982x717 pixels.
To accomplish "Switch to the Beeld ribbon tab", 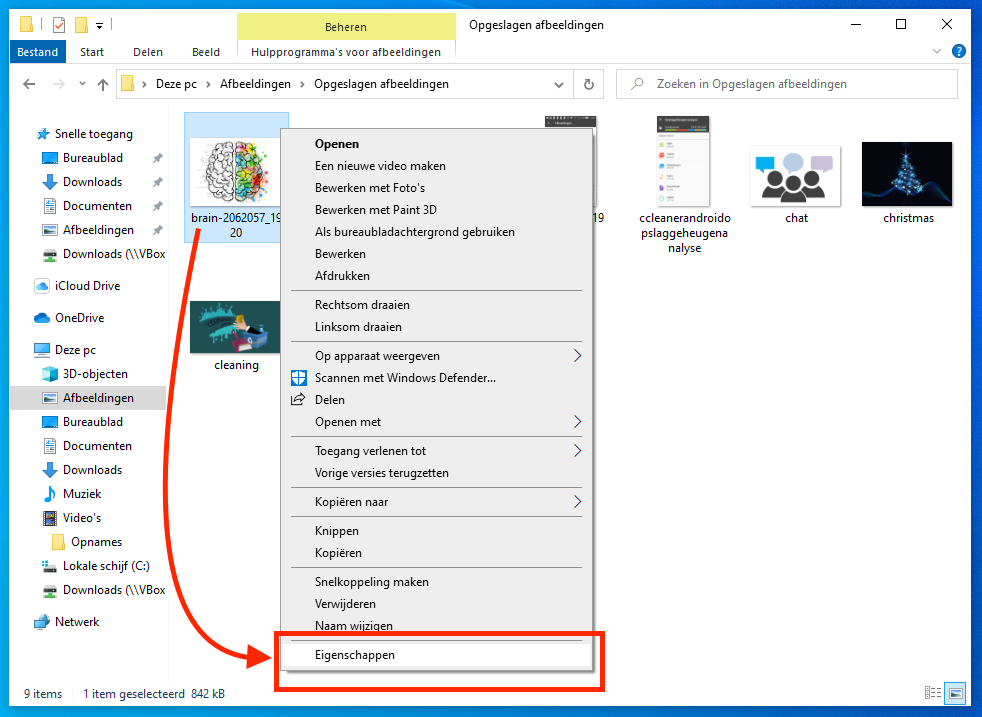I will 206,52.
